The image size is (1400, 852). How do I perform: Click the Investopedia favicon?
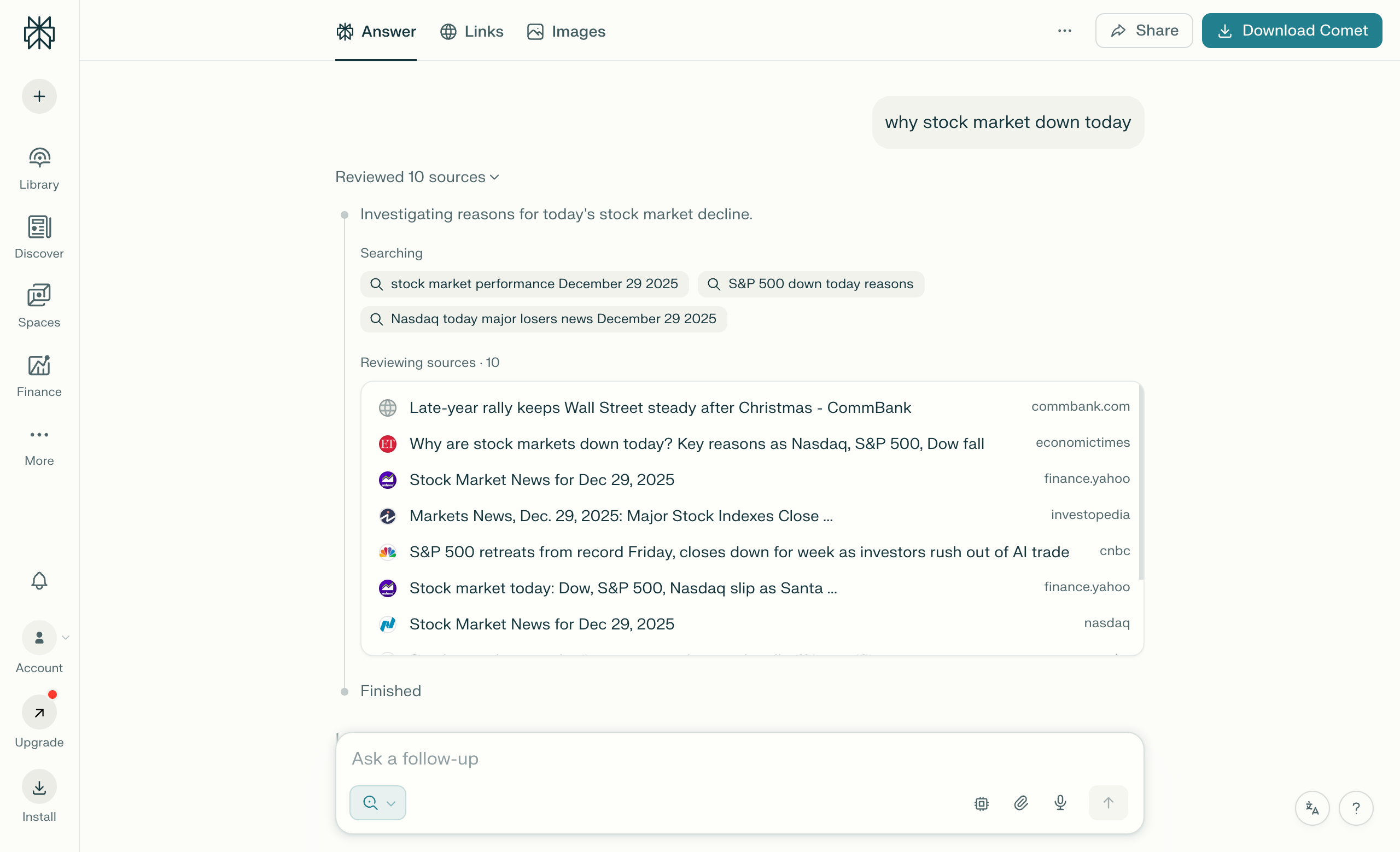(x=388, y=516)
